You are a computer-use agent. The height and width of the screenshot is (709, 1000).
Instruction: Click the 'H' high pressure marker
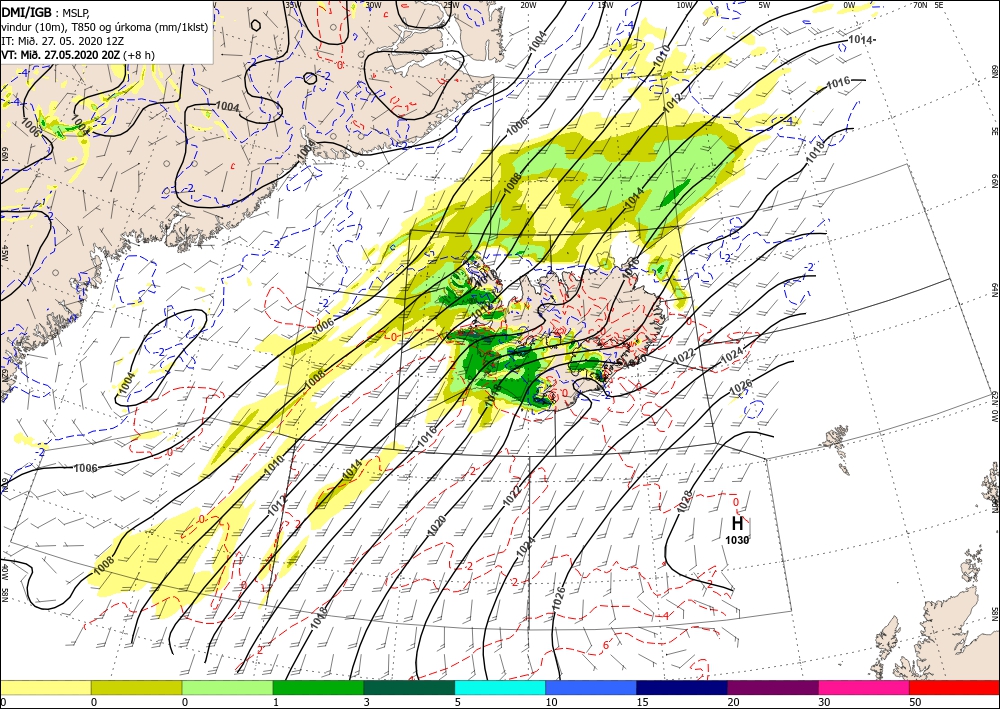pos(737,524)
